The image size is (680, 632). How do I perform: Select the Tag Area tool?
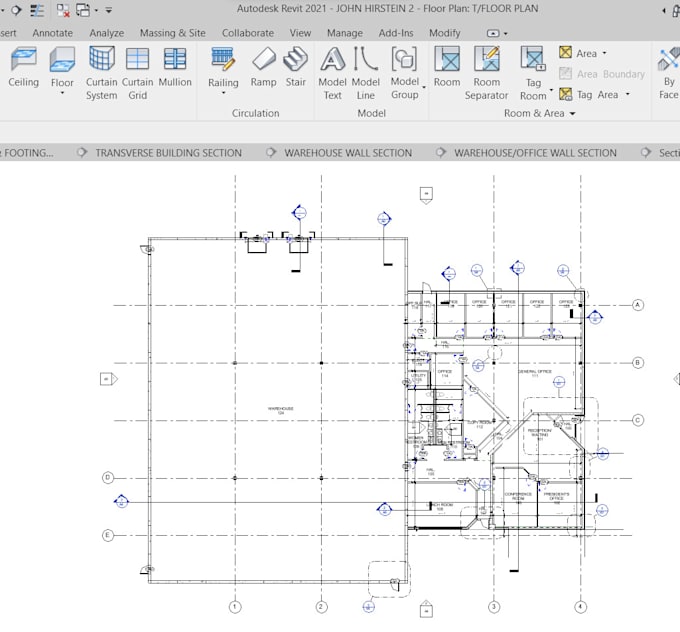pyautogui.click(x=588, y=94)
